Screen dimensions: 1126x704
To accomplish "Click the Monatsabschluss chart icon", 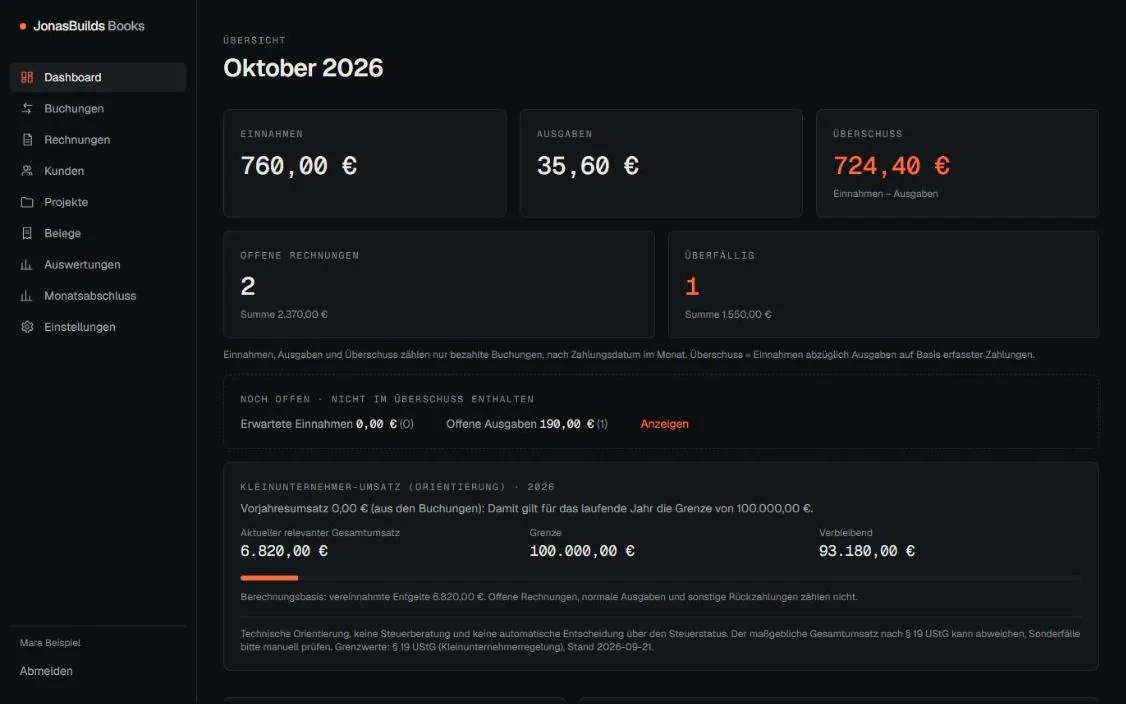I will [27, 296].
